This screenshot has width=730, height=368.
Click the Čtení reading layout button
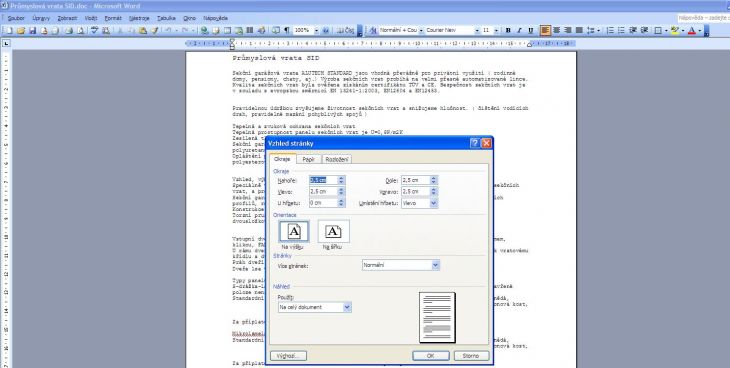[346, 31]
